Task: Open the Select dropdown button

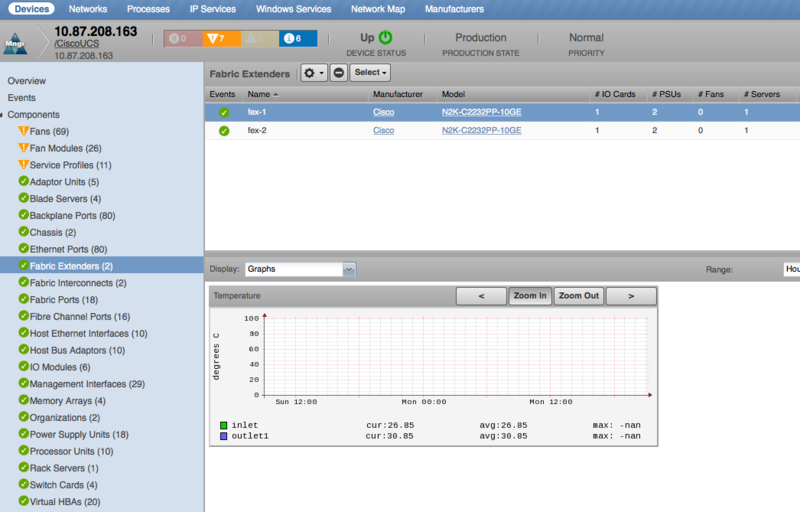Action: (370, 72)
